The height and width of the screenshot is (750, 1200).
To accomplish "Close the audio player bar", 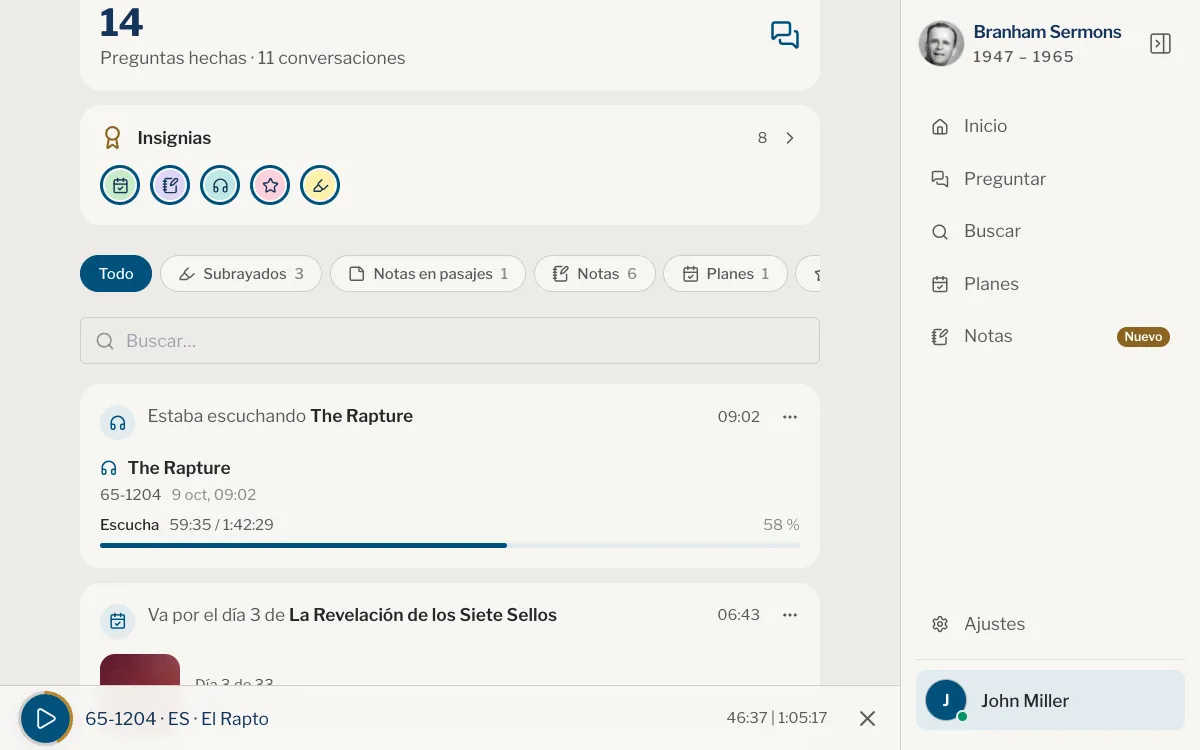I will (867, 718).
